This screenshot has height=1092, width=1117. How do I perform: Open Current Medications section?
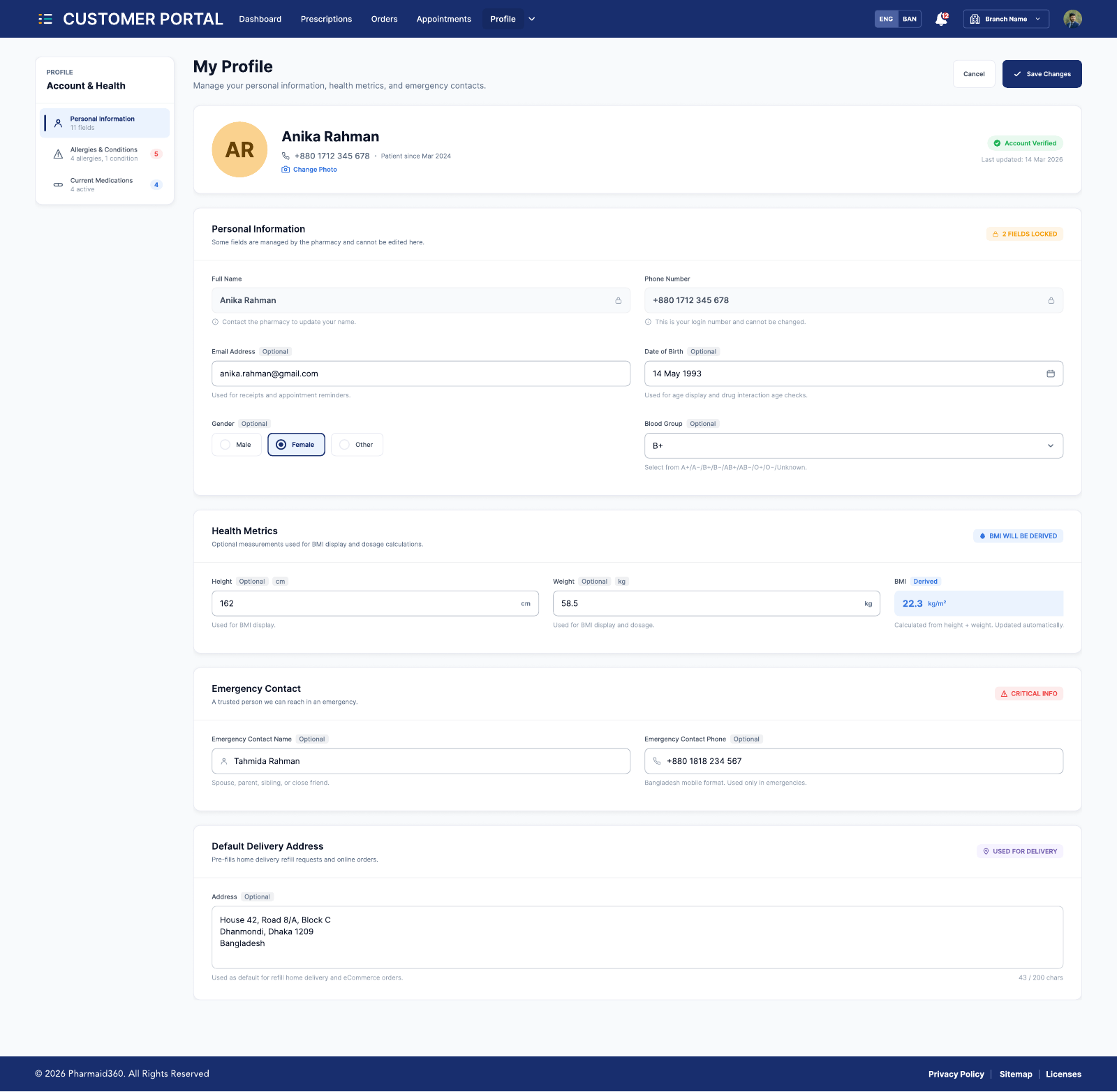click(x=105, y=184)
